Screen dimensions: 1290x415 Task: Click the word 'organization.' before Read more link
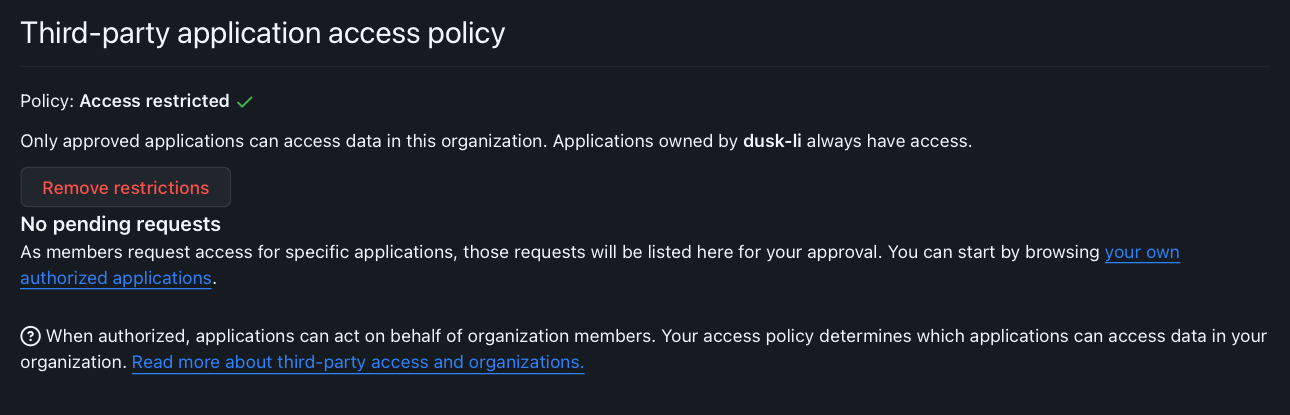pyautogui.click(x=74, y=362)
